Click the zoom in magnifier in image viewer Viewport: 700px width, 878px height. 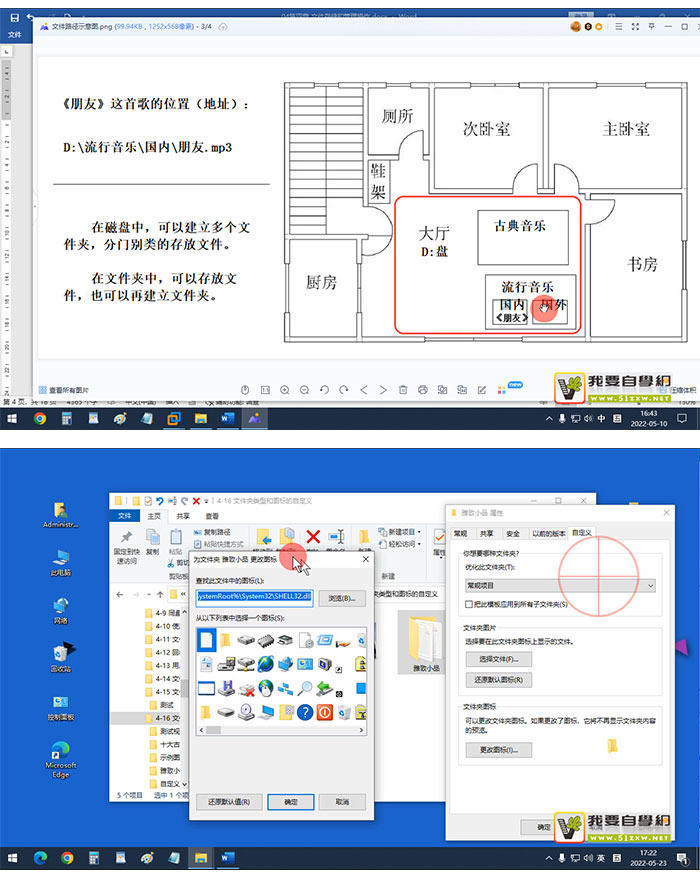click(x=284, y=390)
